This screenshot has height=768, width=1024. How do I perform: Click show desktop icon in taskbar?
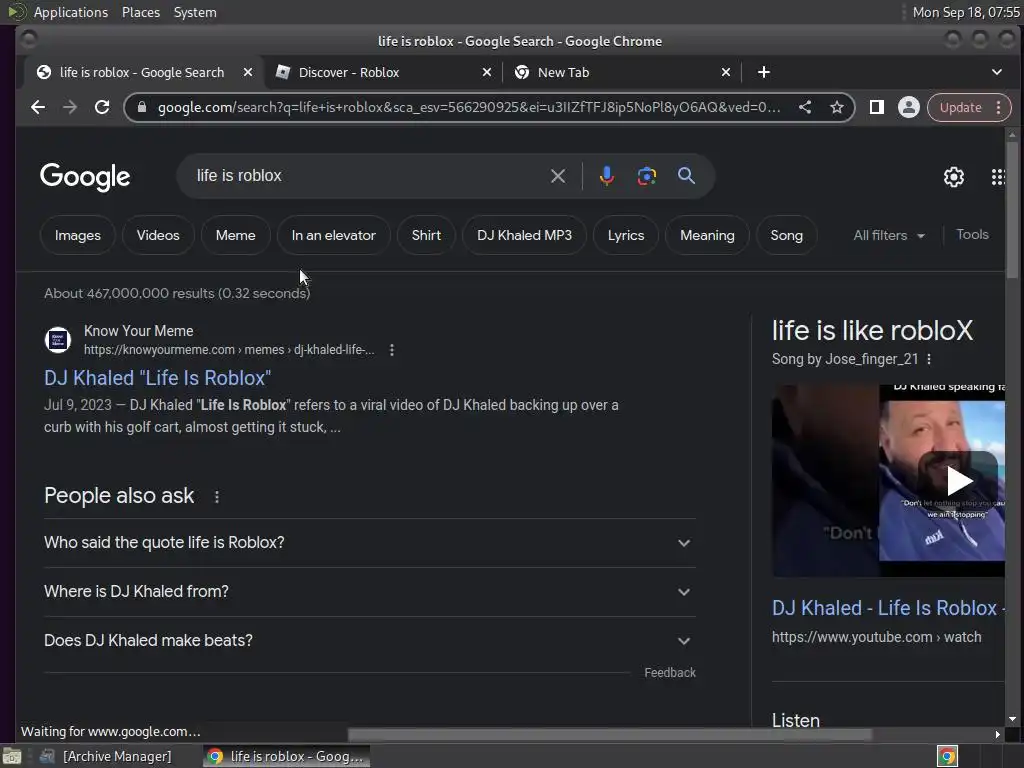[x=12, y=756]
